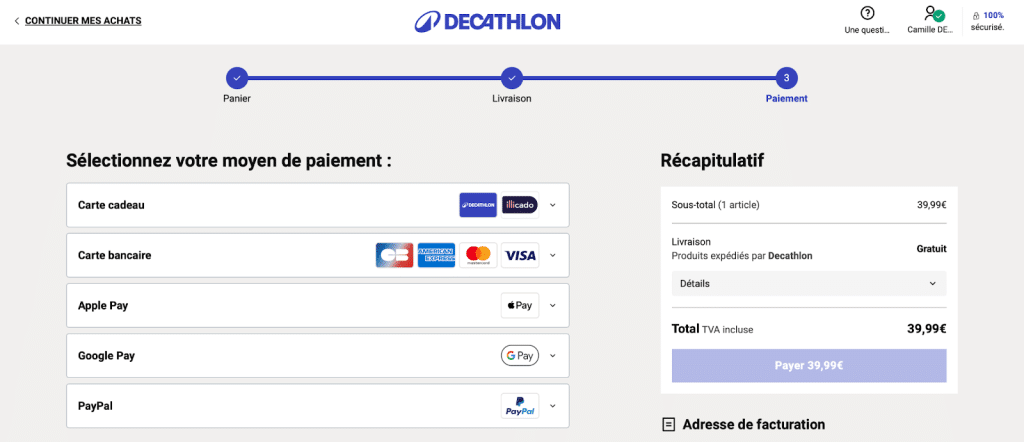
Task: Open the help question mark icon
Action: point(867,13)
